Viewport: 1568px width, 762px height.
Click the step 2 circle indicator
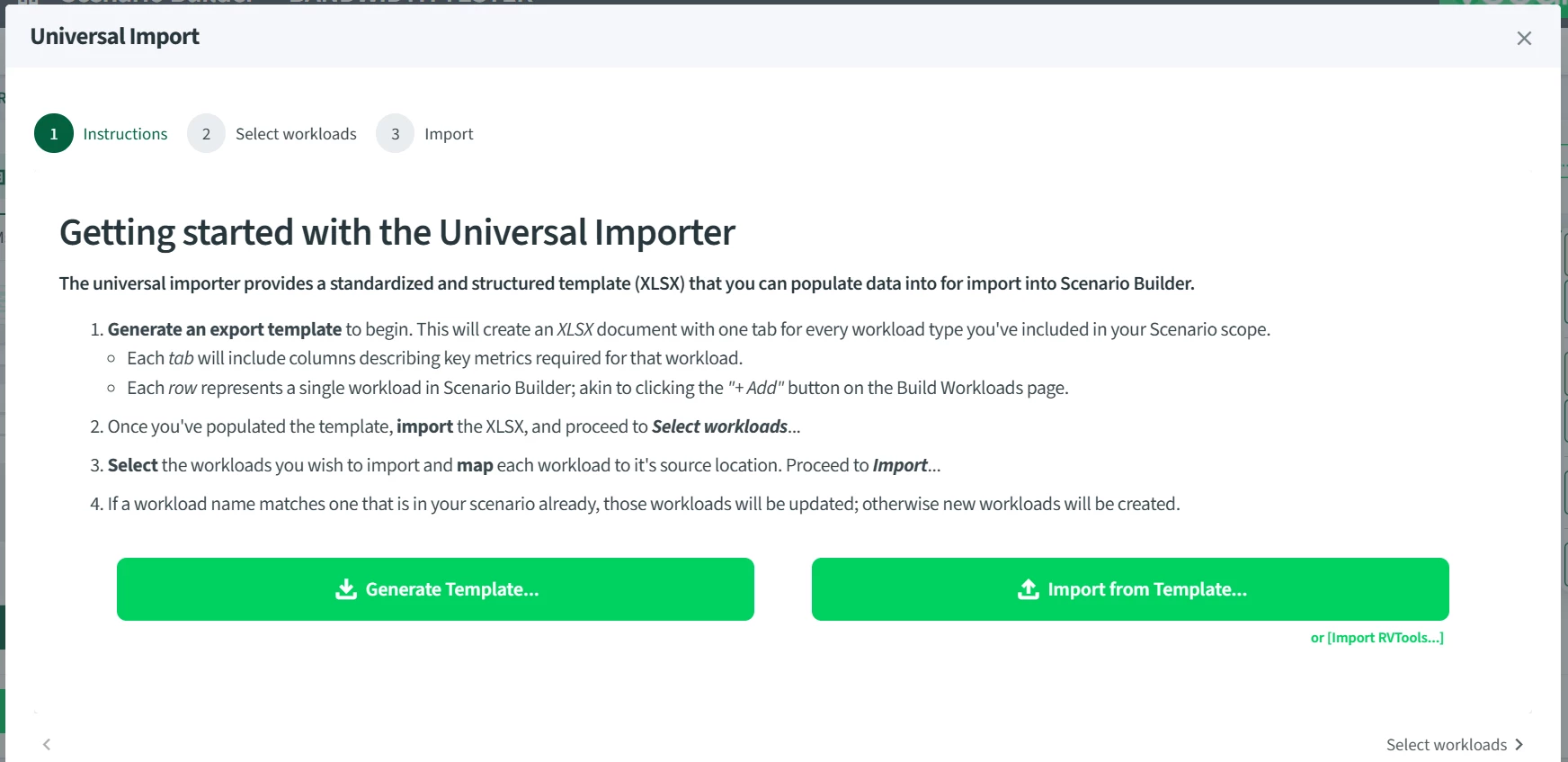206,134
